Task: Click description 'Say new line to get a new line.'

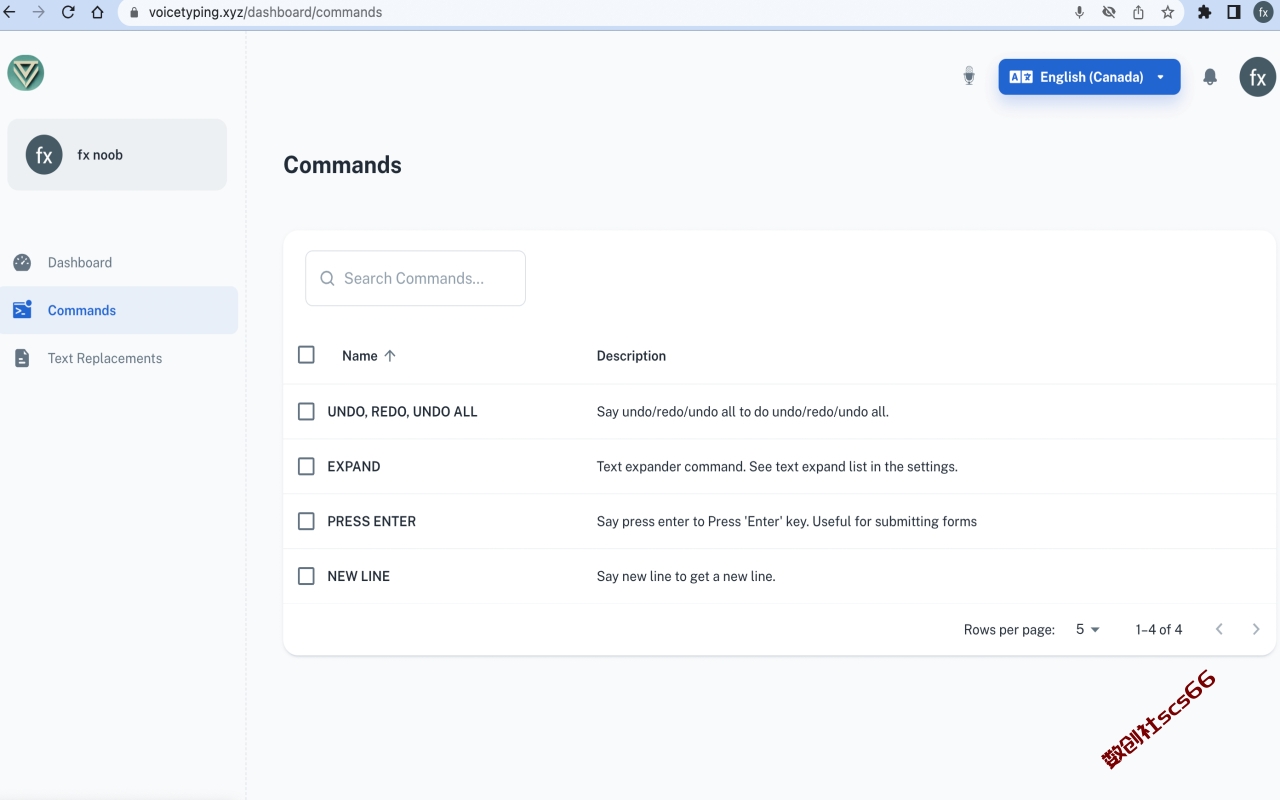Action: tap(686, 576)
